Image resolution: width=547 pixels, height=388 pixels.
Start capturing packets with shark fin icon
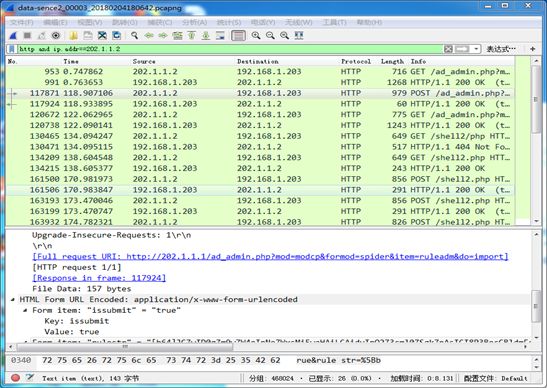tap(13, 36)
